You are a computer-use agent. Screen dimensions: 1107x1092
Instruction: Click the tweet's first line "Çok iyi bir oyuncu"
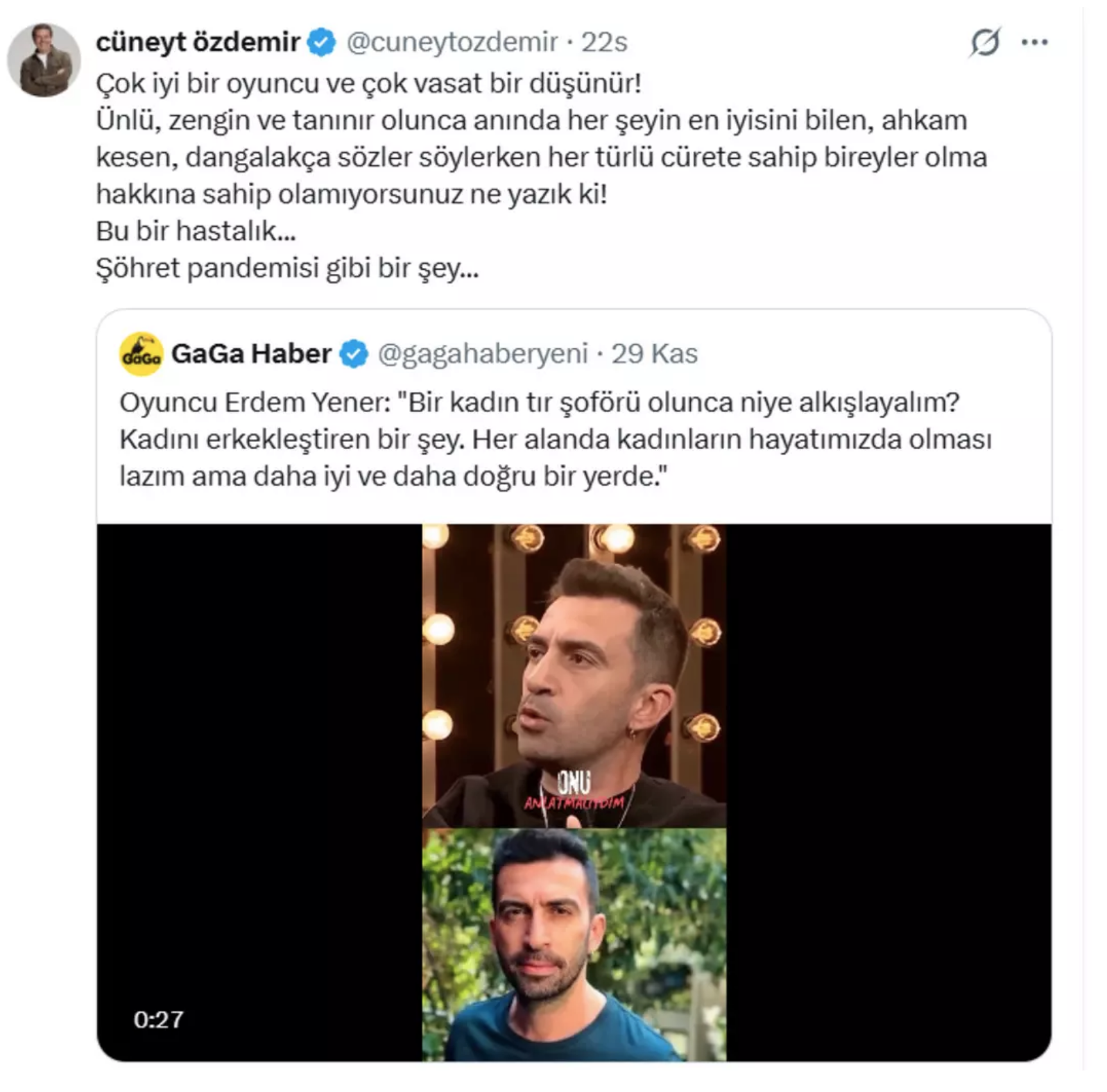coord(368,83)
